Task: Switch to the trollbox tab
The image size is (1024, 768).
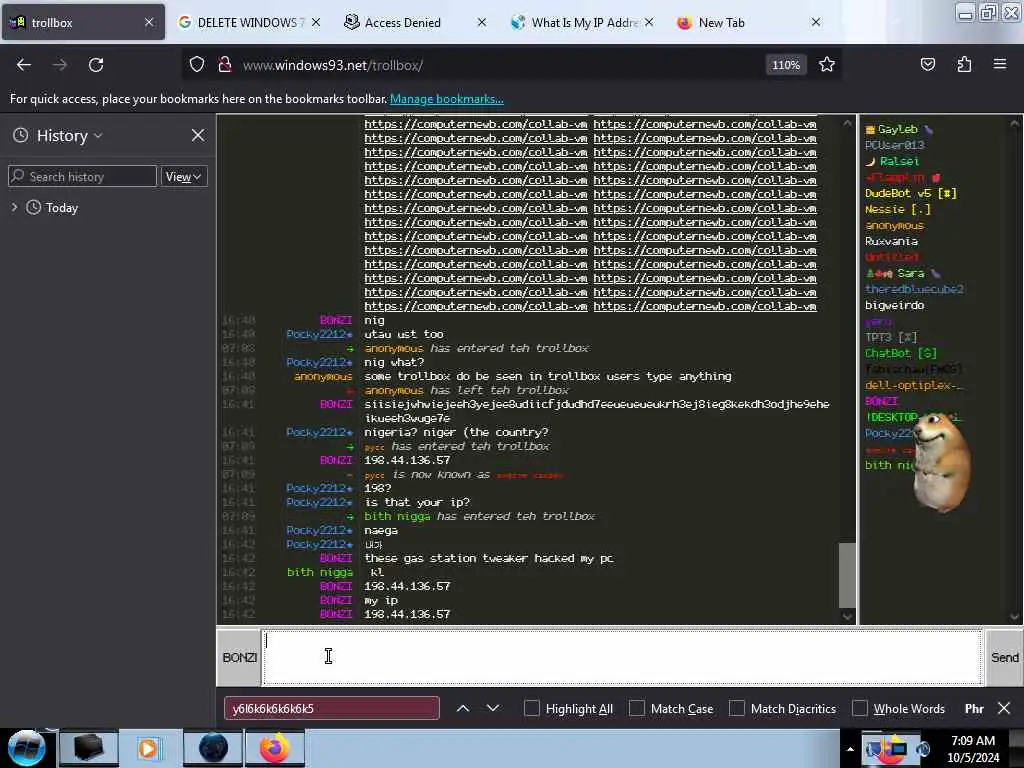Action: 83,22
